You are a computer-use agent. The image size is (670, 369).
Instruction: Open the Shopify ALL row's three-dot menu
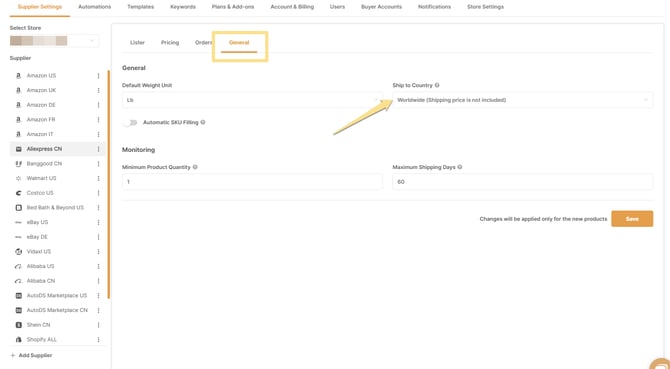pos(98,340)
